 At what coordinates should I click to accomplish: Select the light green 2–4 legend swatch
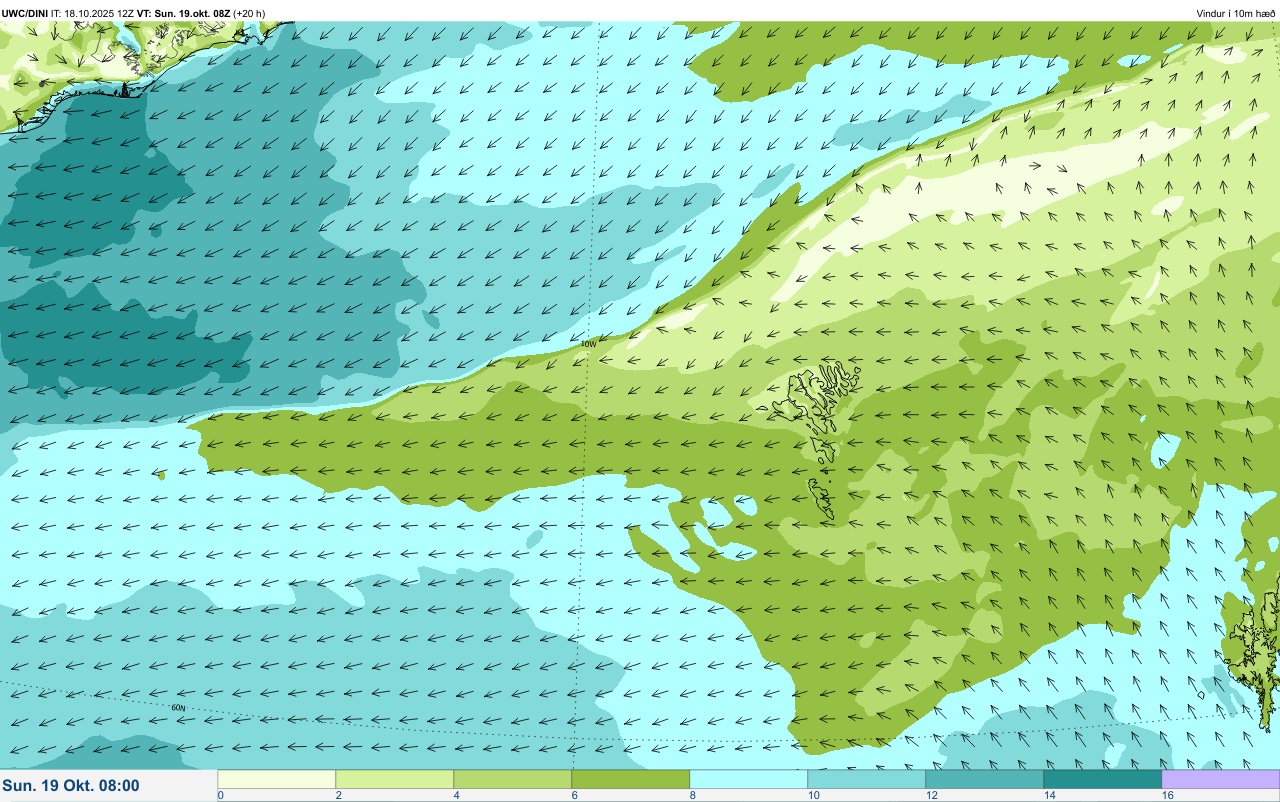click(x=394, y=779)
